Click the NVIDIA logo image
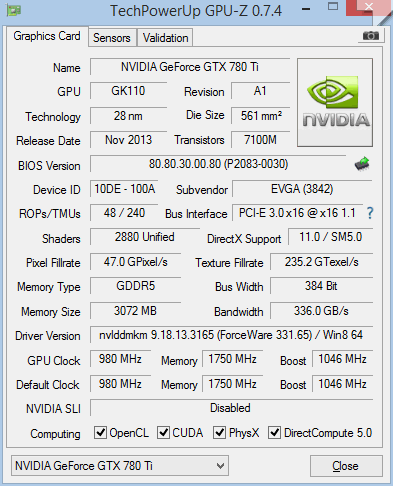Image resolution: width=393 pixels, height=486 pixels. pos(335,102)
